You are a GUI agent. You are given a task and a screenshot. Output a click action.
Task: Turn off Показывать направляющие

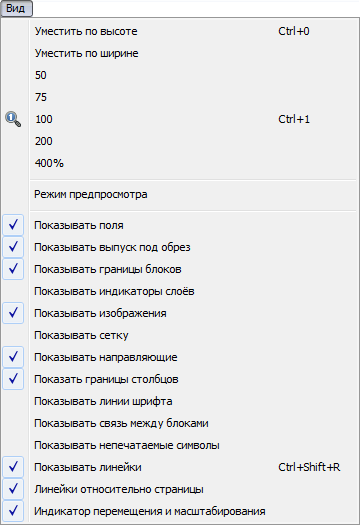click(179, 357)
